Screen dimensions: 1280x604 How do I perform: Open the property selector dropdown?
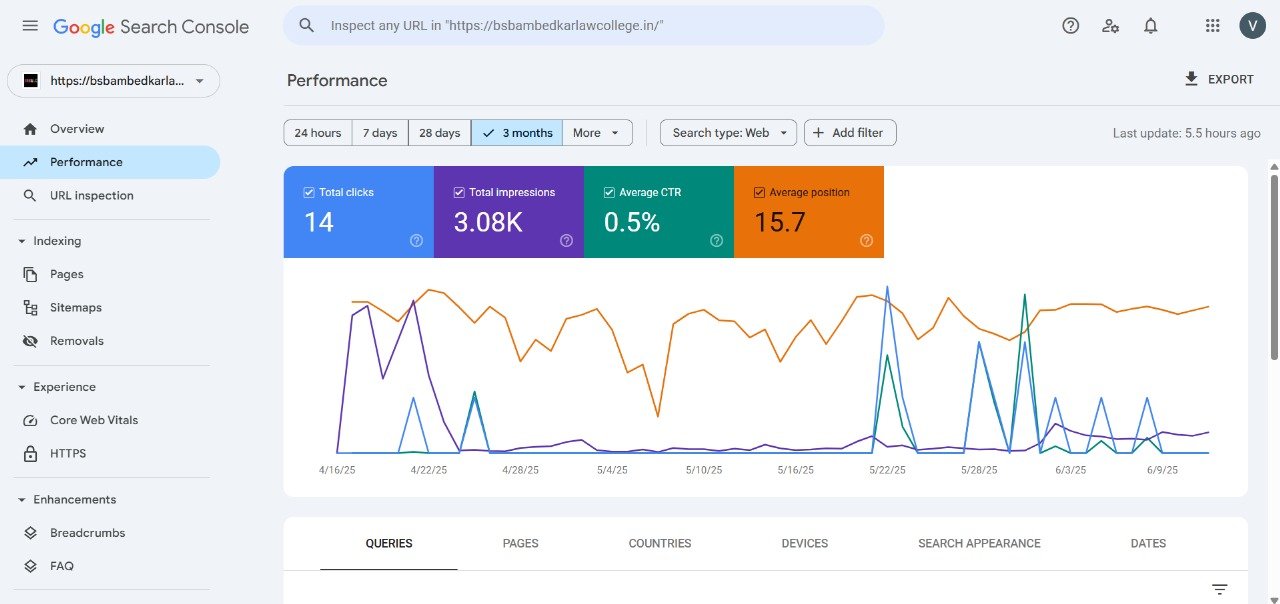pos(113,81)
